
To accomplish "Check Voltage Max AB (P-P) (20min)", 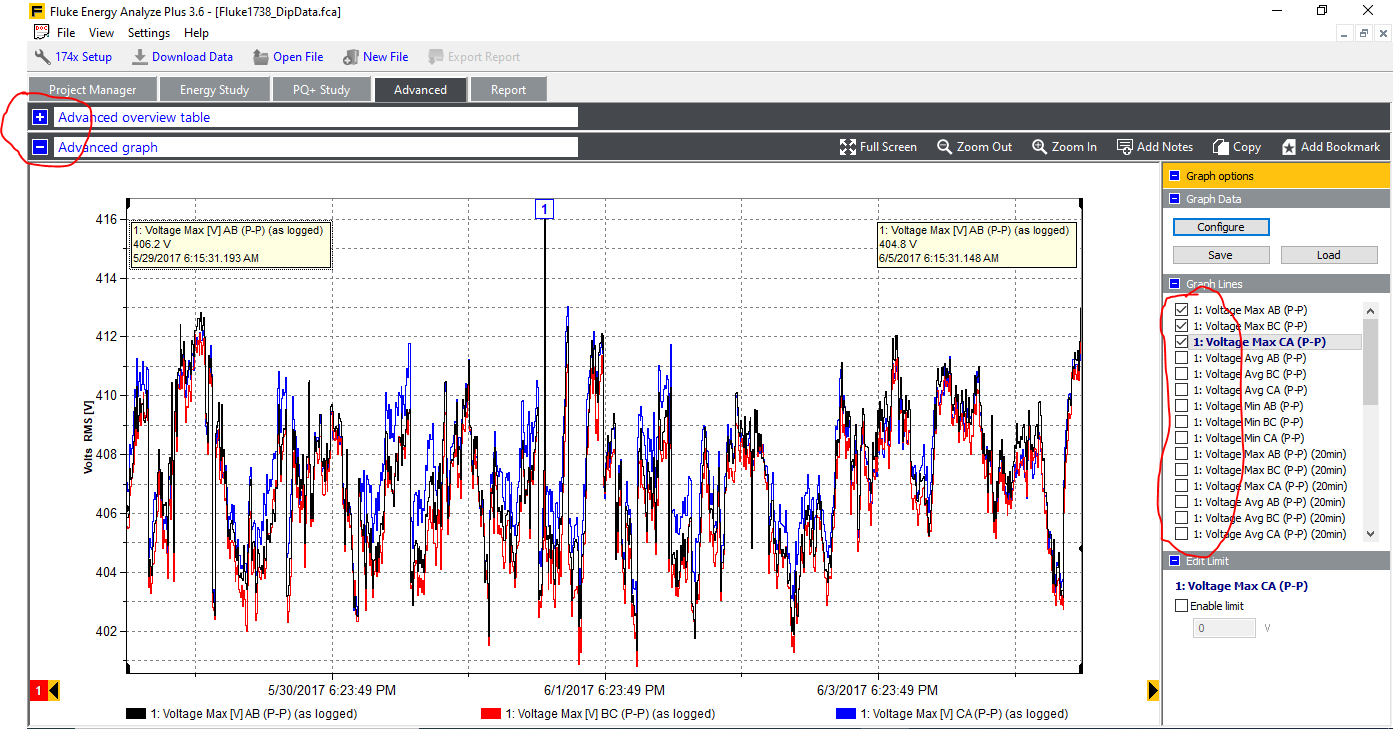I will point(1182,454).
